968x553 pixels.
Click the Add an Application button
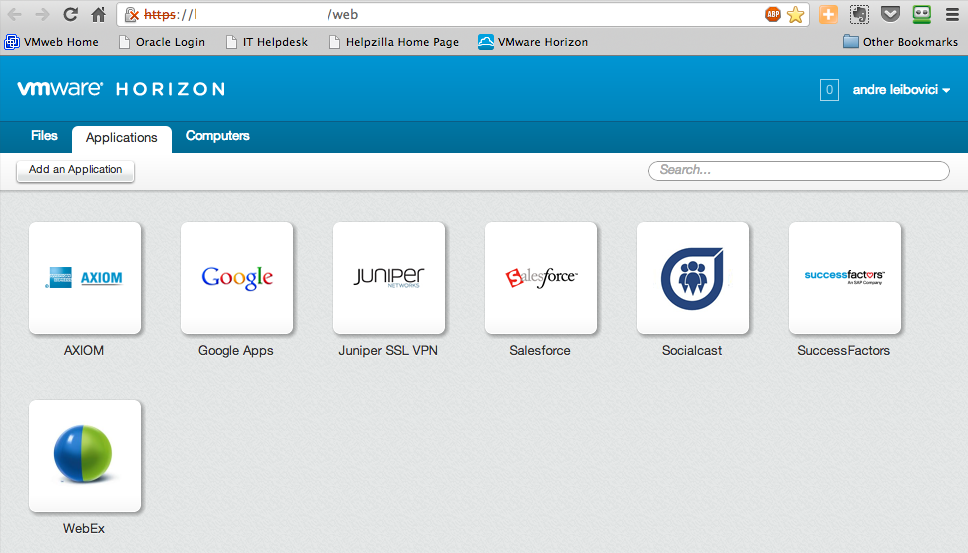[75, 170]
